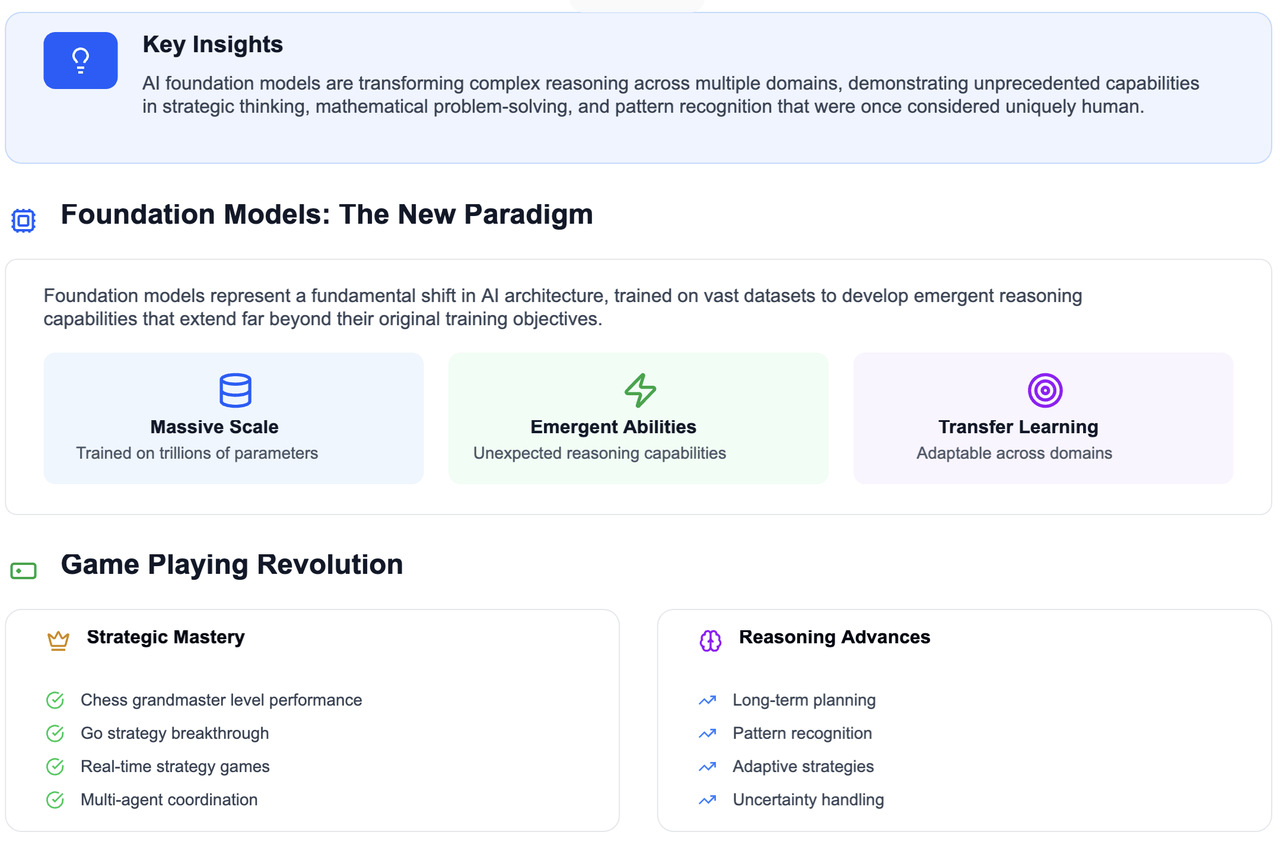Screen dimensions: 1280x851
Task: Select the Emergent Abilities card title
Action: [613, 427]
